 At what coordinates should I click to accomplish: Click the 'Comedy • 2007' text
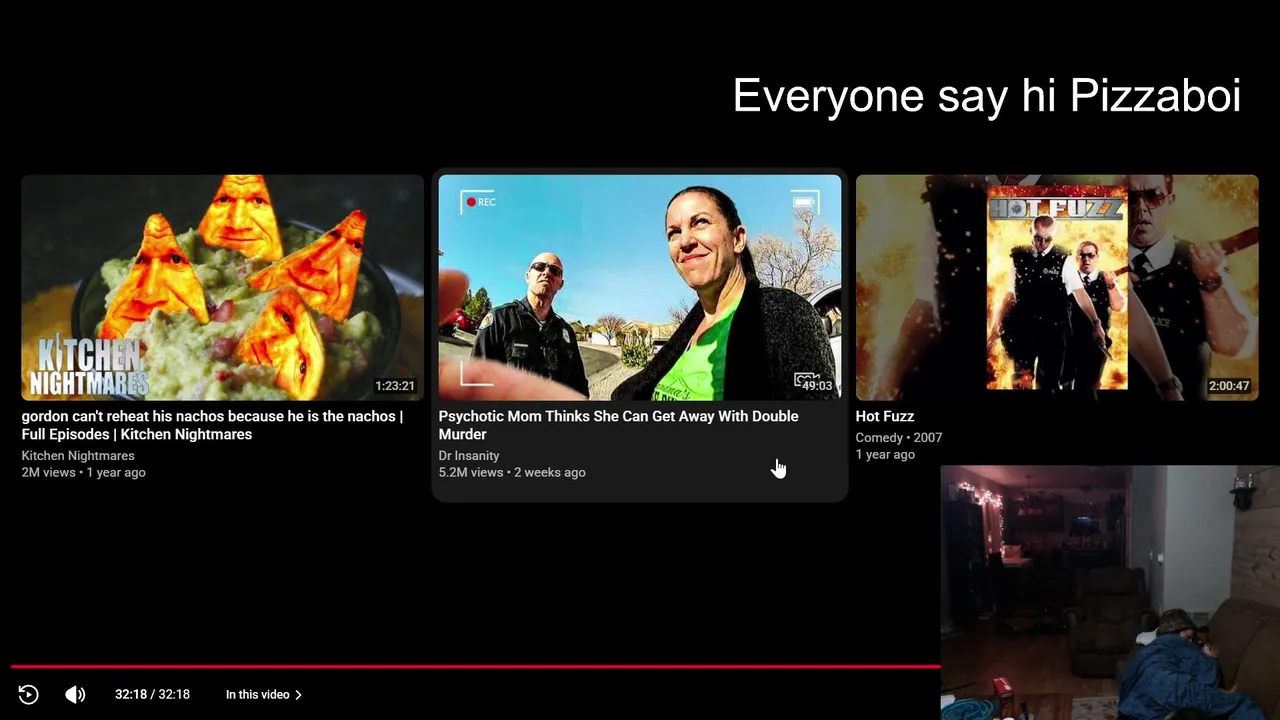tap(899, 437)
